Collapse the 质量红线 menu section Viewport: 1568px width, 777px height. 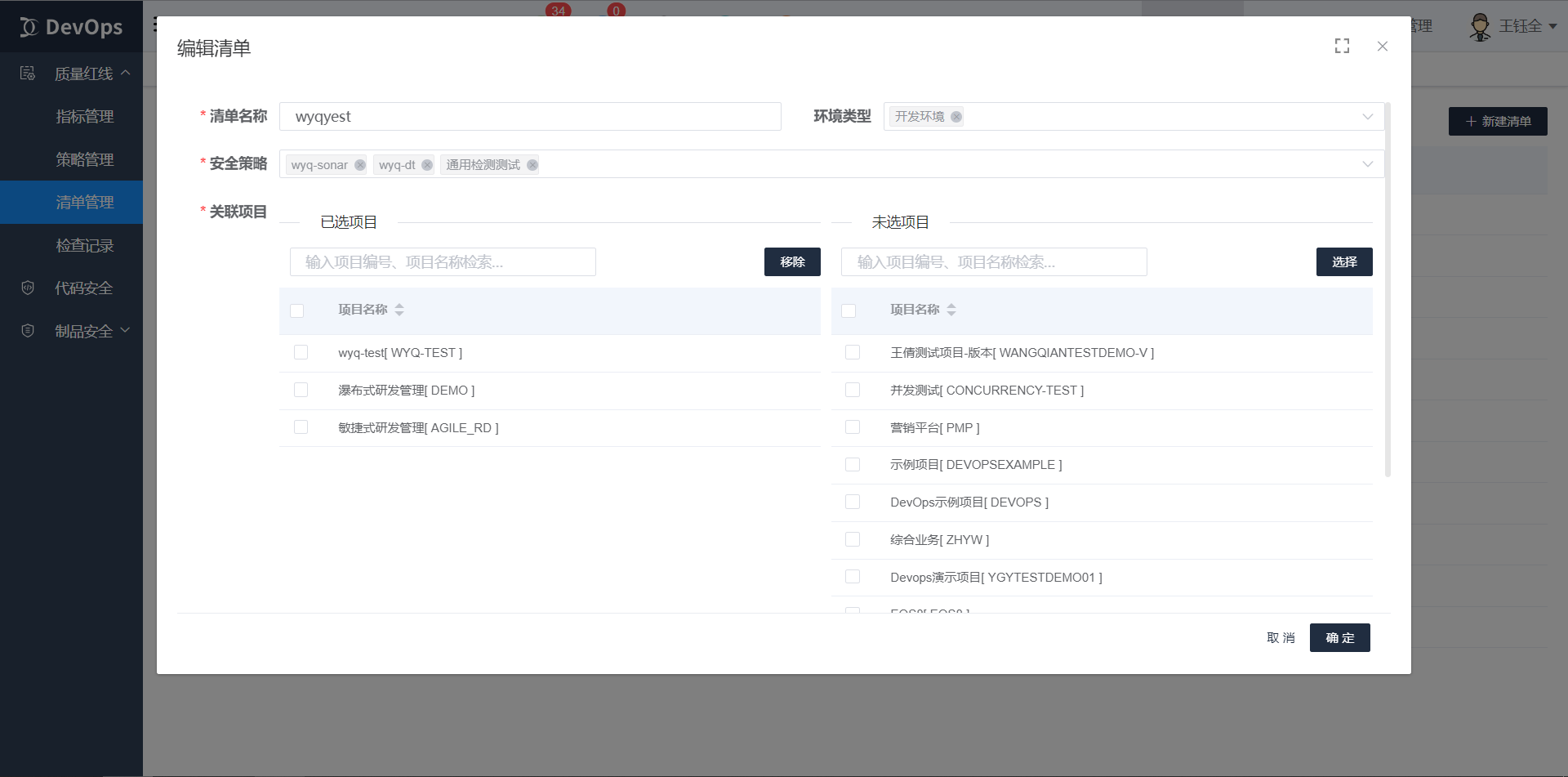[126, 73]
